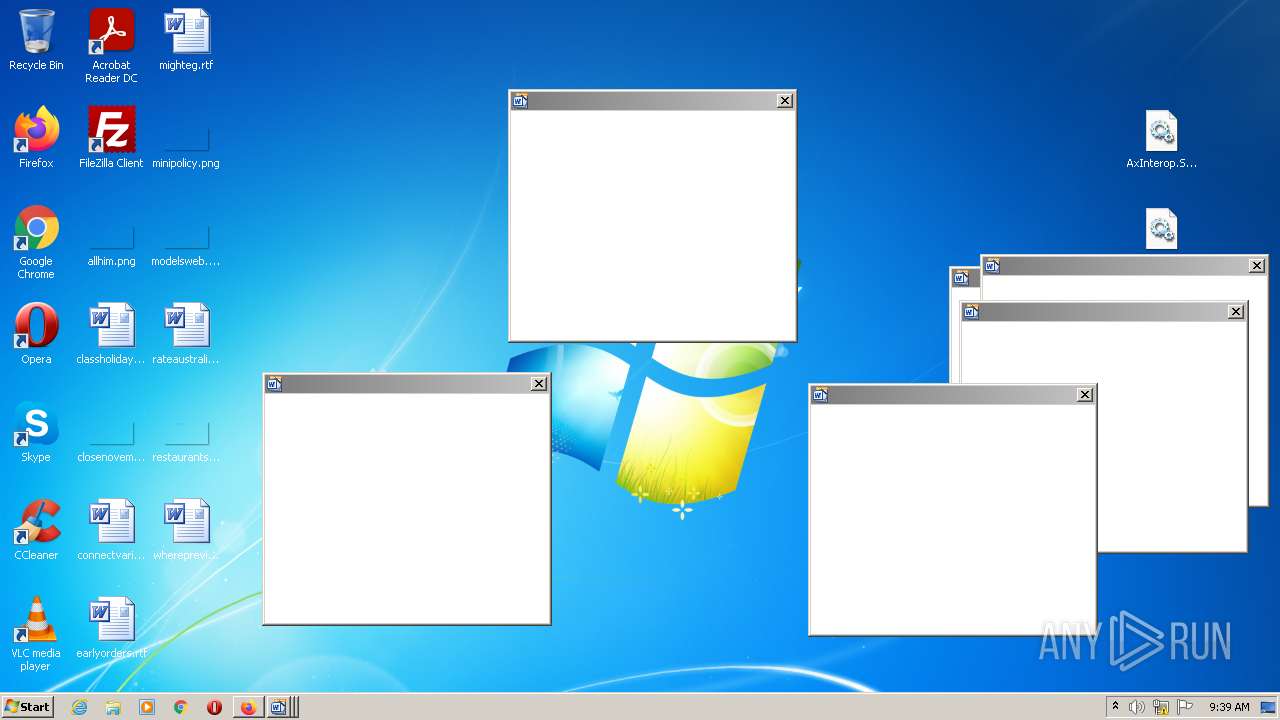Viewport: 1280px width, 720px height.
Task: Launch the VLC media player shortcut
Action: point(36,634)
